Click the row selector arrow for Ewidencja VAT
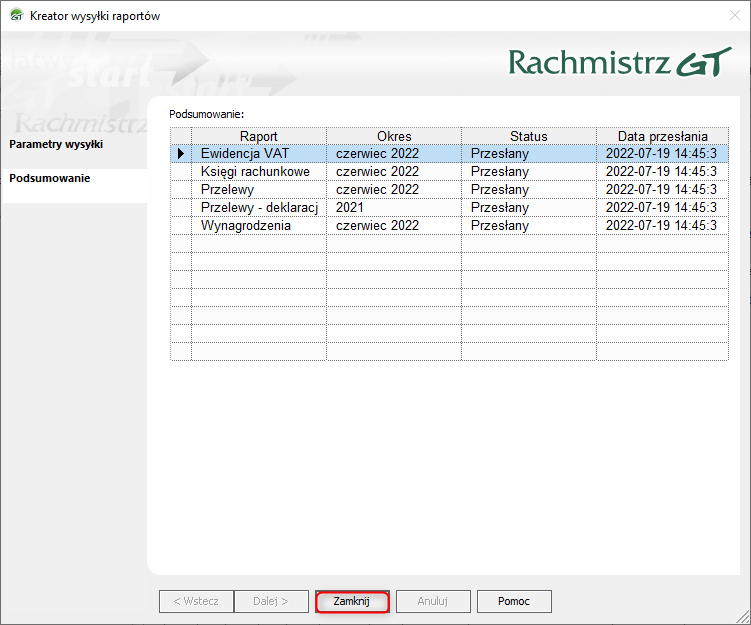 (x=181, y=154)
